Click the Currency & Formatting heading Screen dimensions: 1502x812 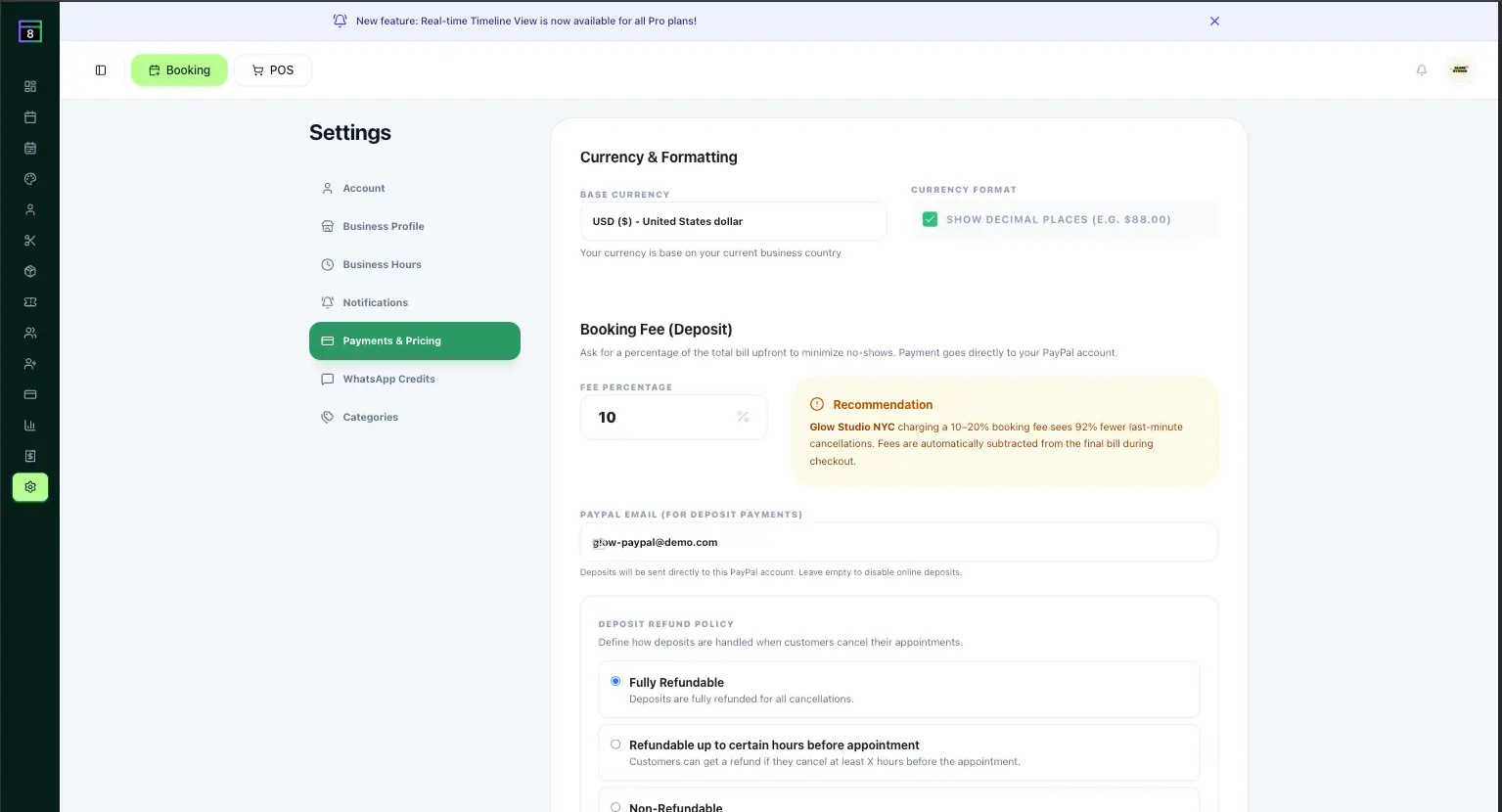tap(659, 158)
